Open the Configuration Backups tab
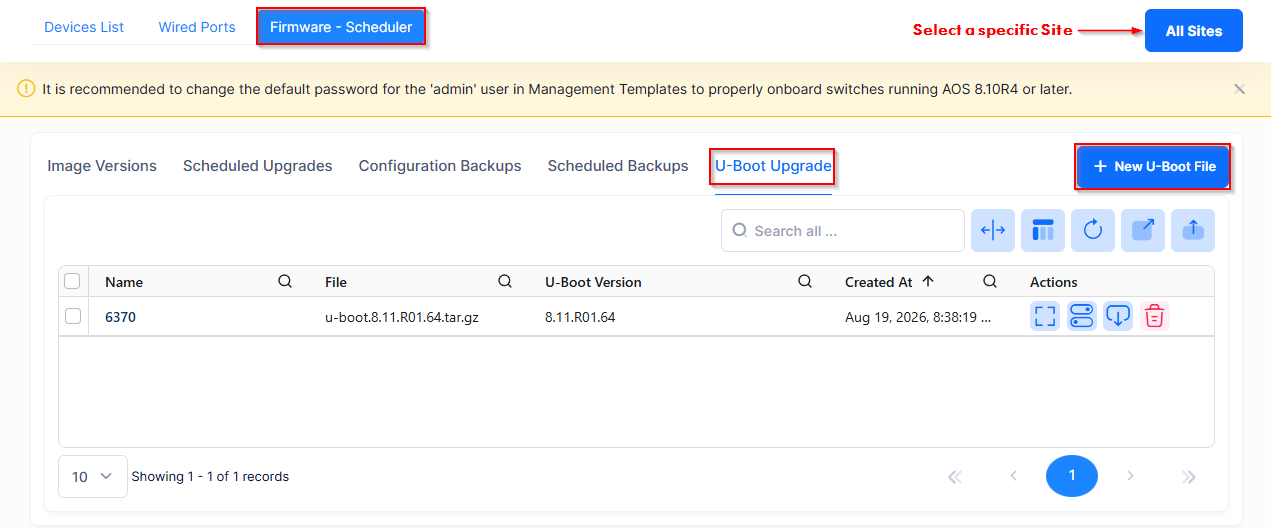This screenshot has height=528, width=1271. tap(440, 166)
